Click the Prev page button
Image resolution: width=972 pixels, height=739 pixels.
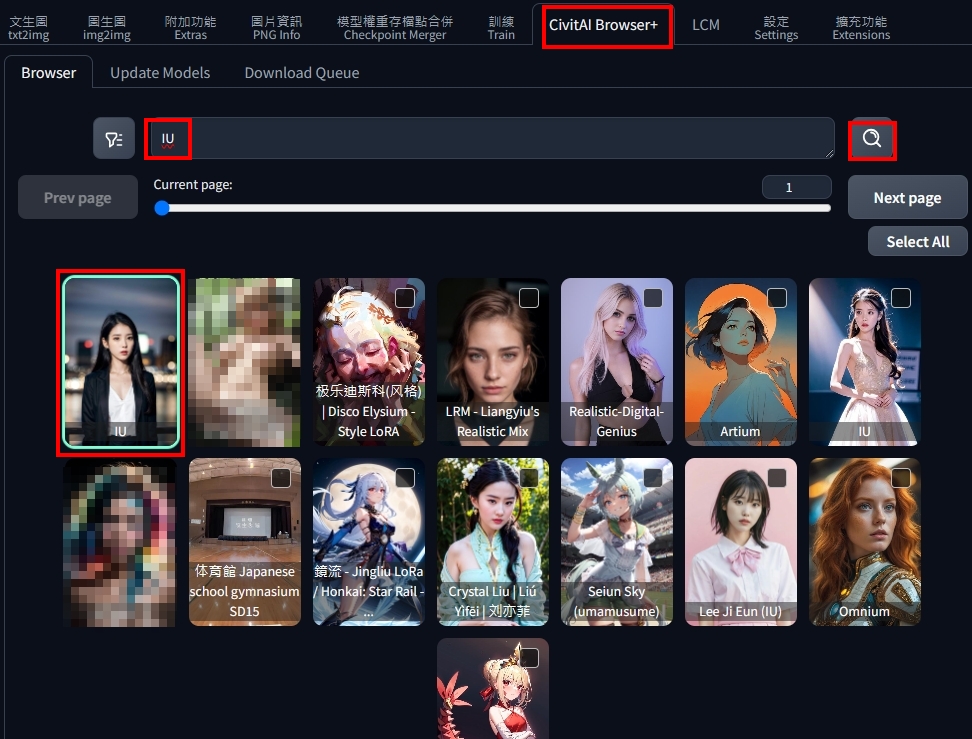(x=78, y=198)
